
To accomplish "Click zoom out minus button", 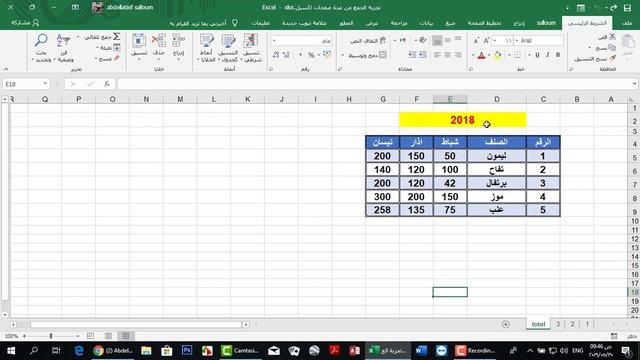I will click(x=78, y=336).
